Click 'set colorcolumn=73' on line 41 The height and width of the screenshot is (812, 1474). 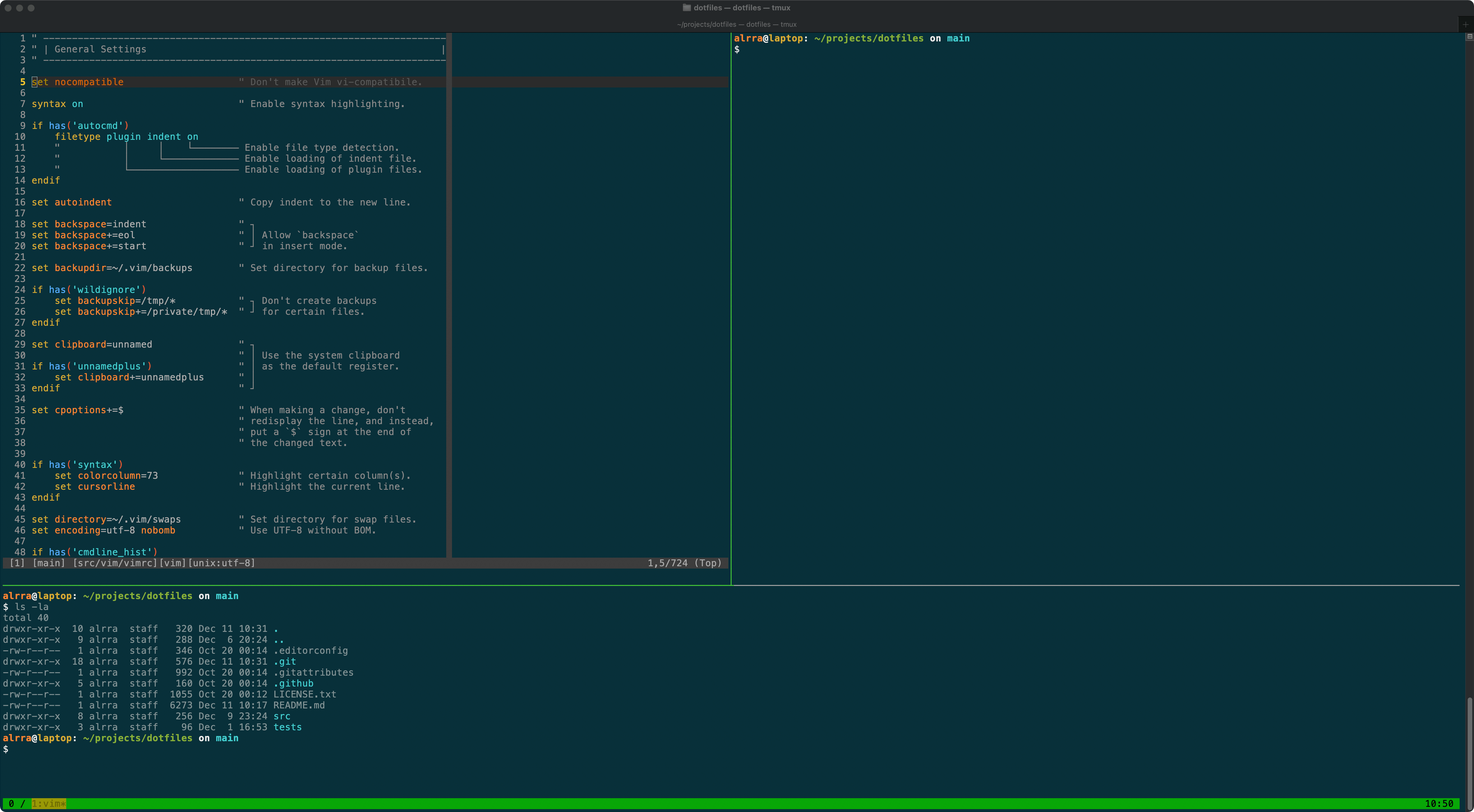coord(107,476)
